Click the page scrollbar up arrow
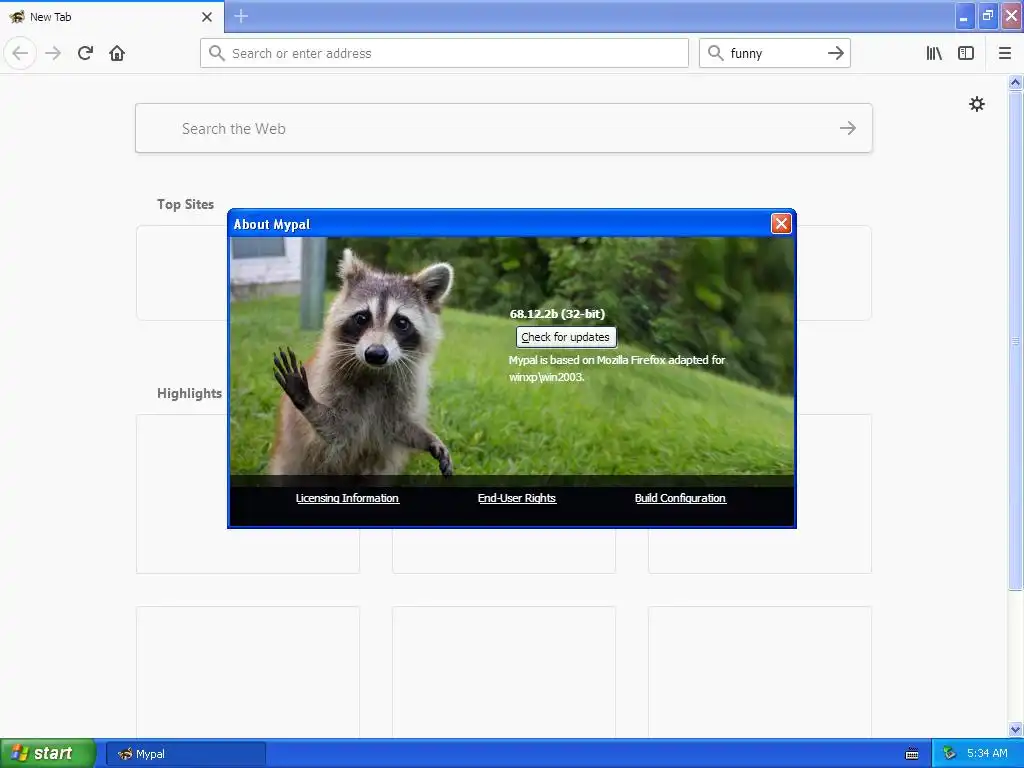Image resolution: width=1024 pixels, height=768 pixels. 1015,82
